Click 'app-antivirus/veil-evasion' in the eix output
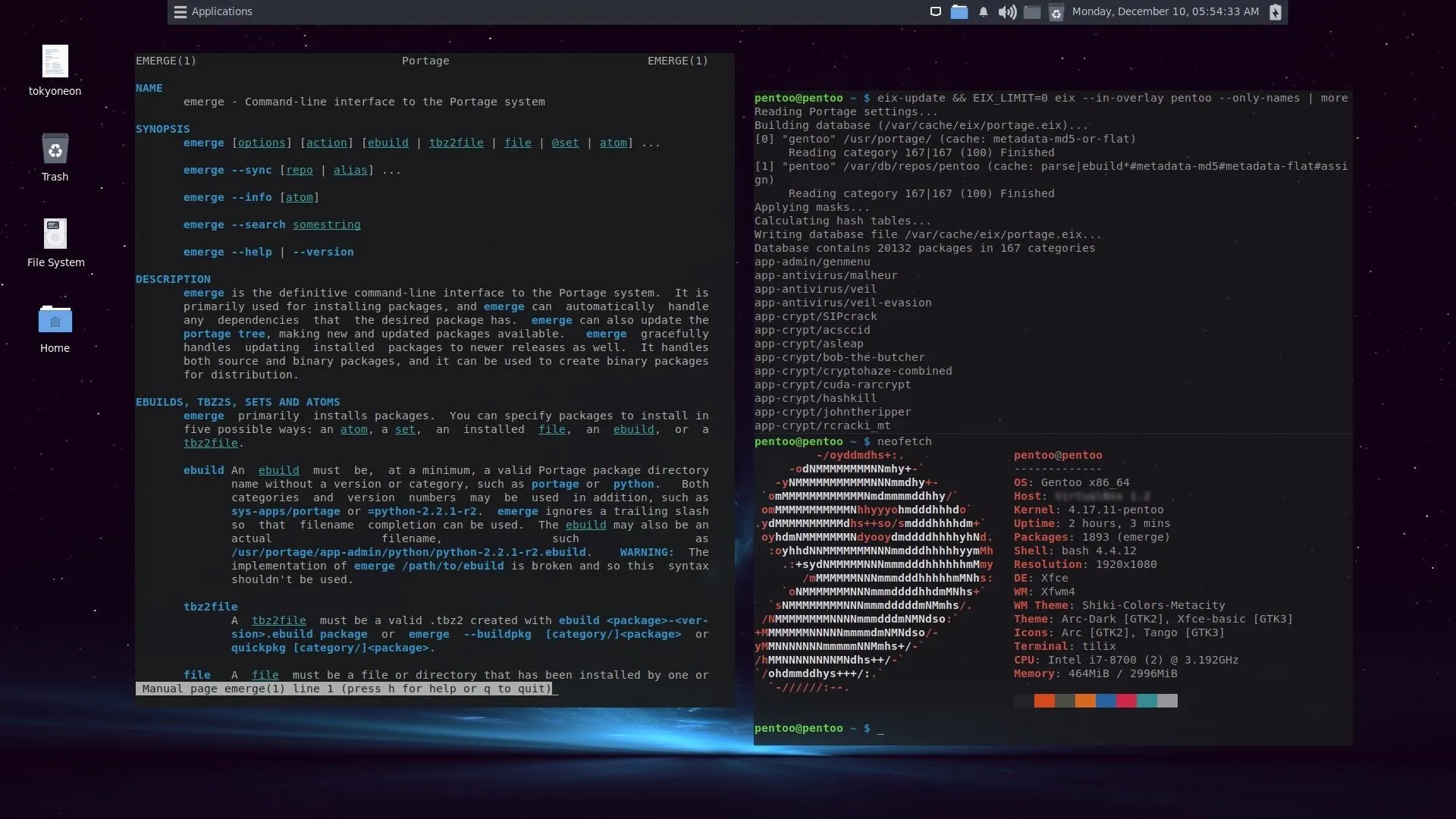This screenshot has width=1456, height=819. pyautogui.click(x=843, y=303)
